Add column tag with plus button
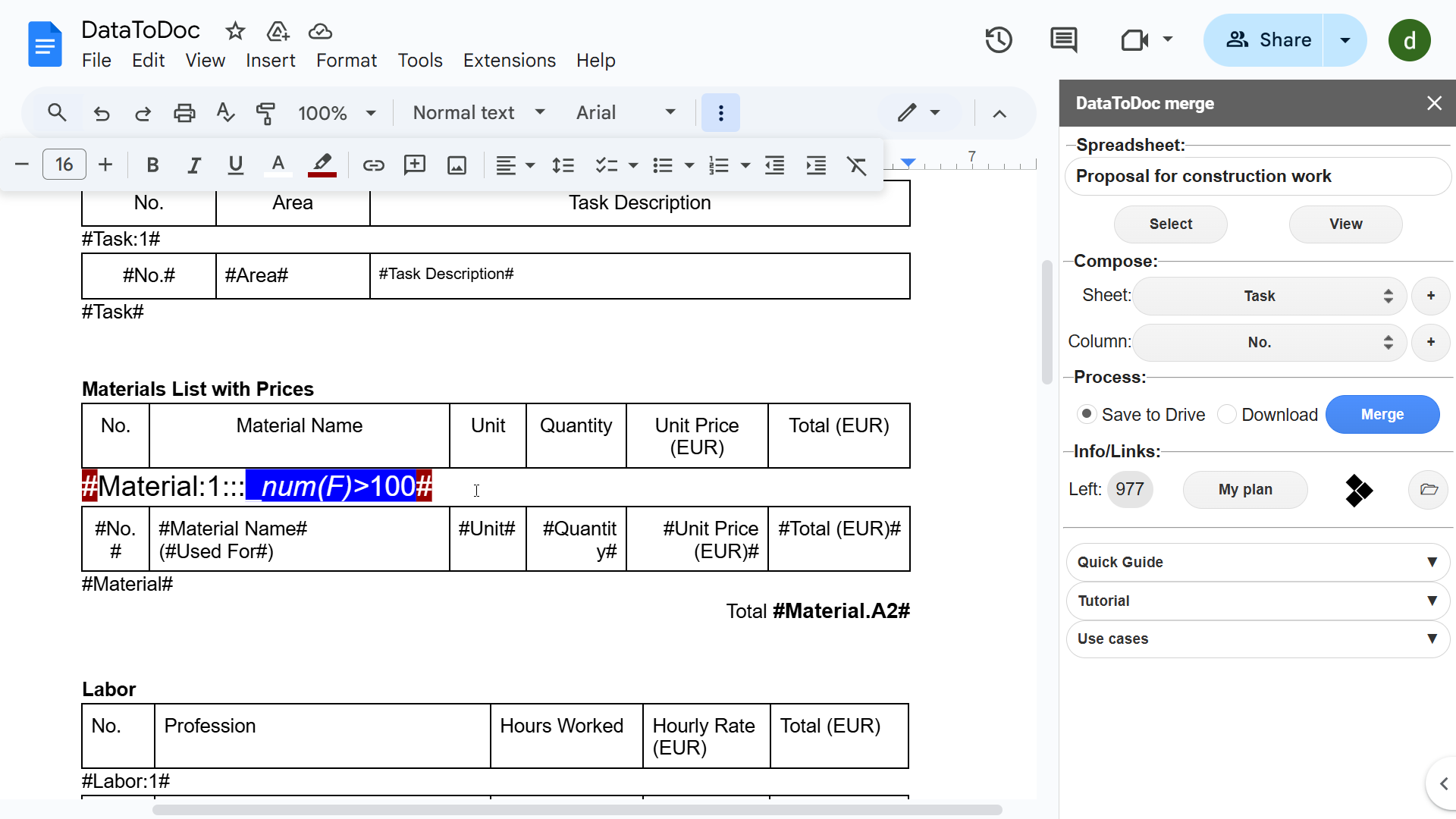This screenshot has width=1456, height=819. point(1430,342)
